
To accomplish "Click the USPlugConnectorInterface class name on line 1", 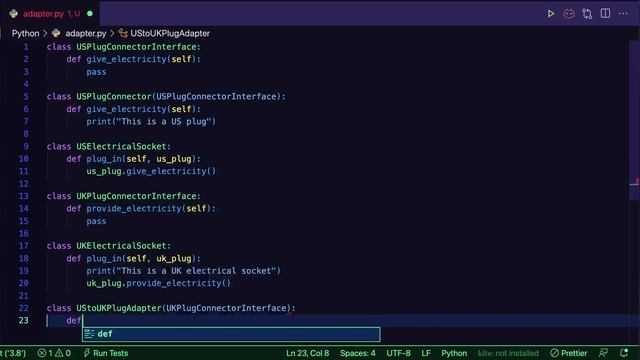I will pos(137,47).
